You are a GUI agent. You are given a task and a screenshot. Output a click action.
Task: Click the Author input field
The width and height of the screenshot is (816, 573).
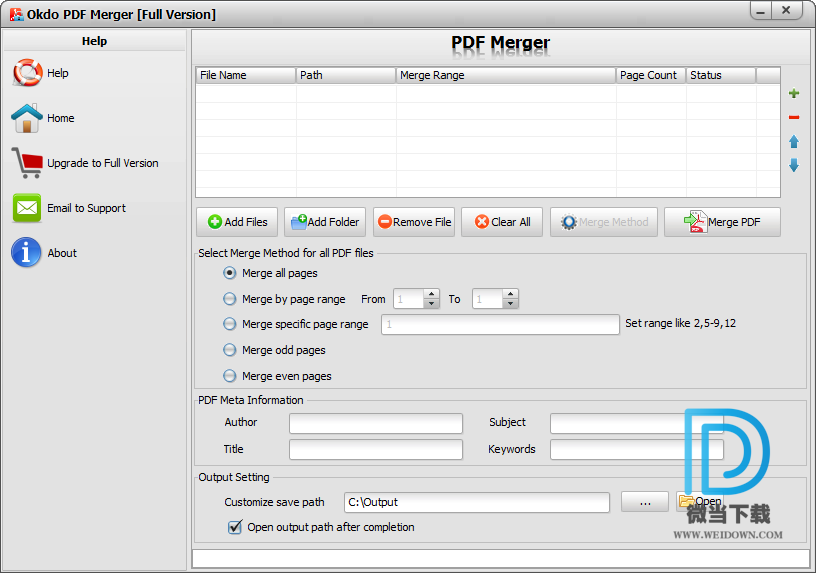coord(376,423)
